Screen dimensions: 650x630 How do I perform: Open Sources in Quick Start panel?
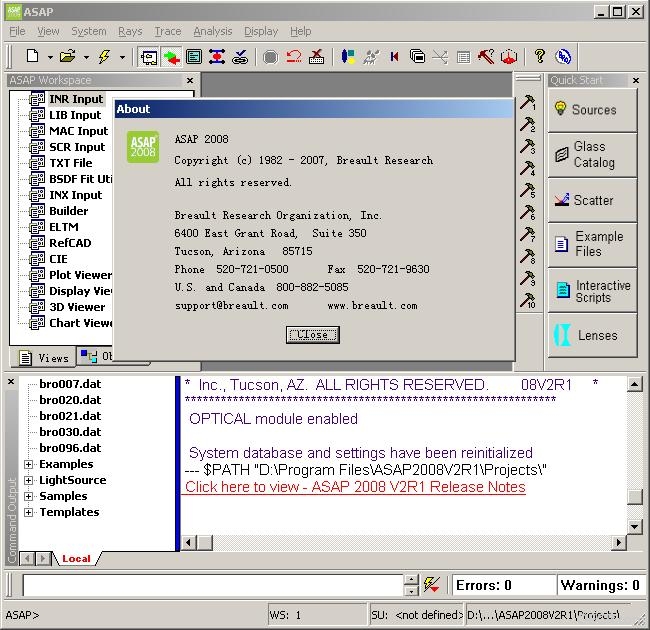pos(592,110)
